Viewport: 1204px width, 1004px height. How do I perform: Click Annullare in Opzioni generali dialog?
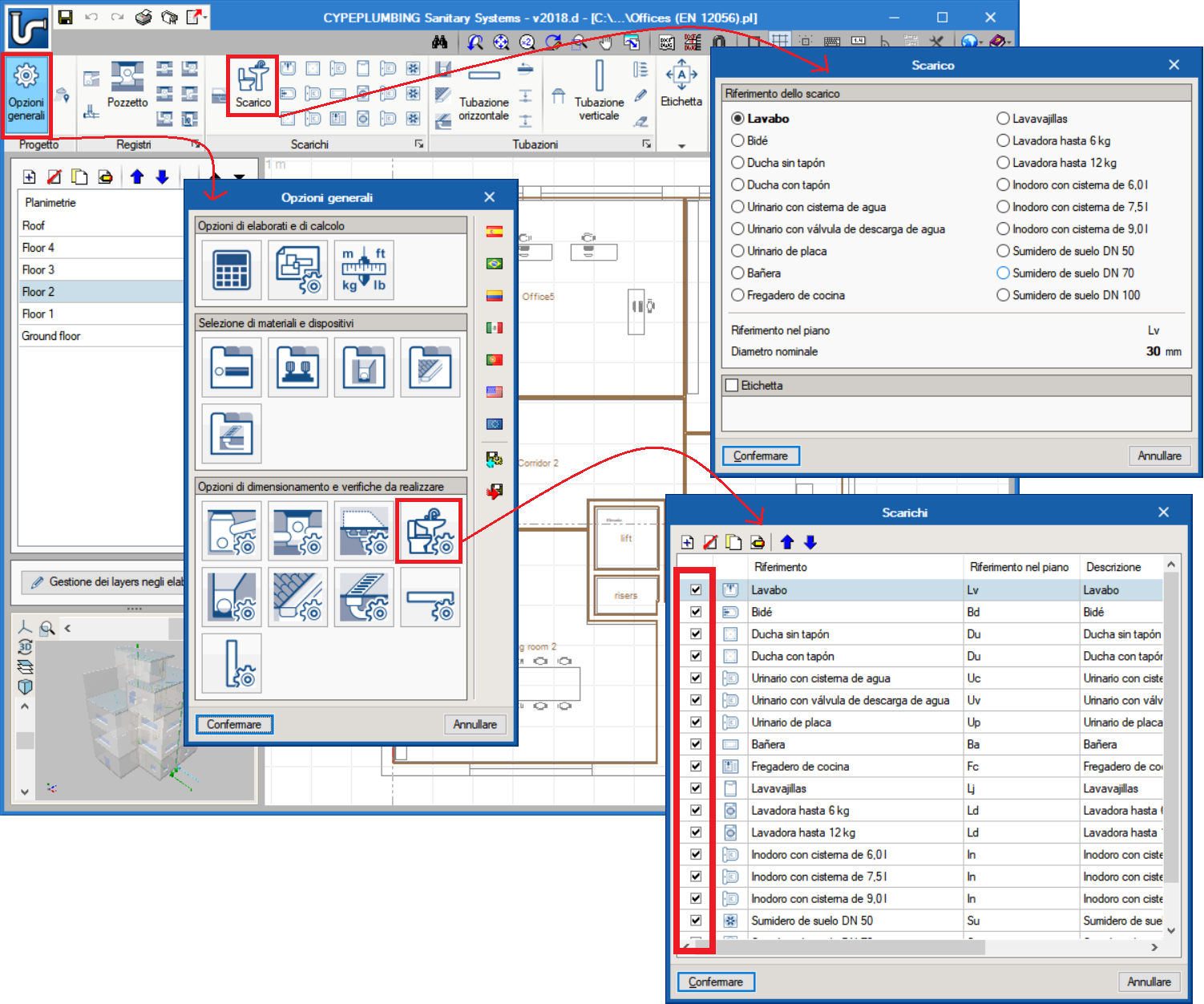coord(475,724)
